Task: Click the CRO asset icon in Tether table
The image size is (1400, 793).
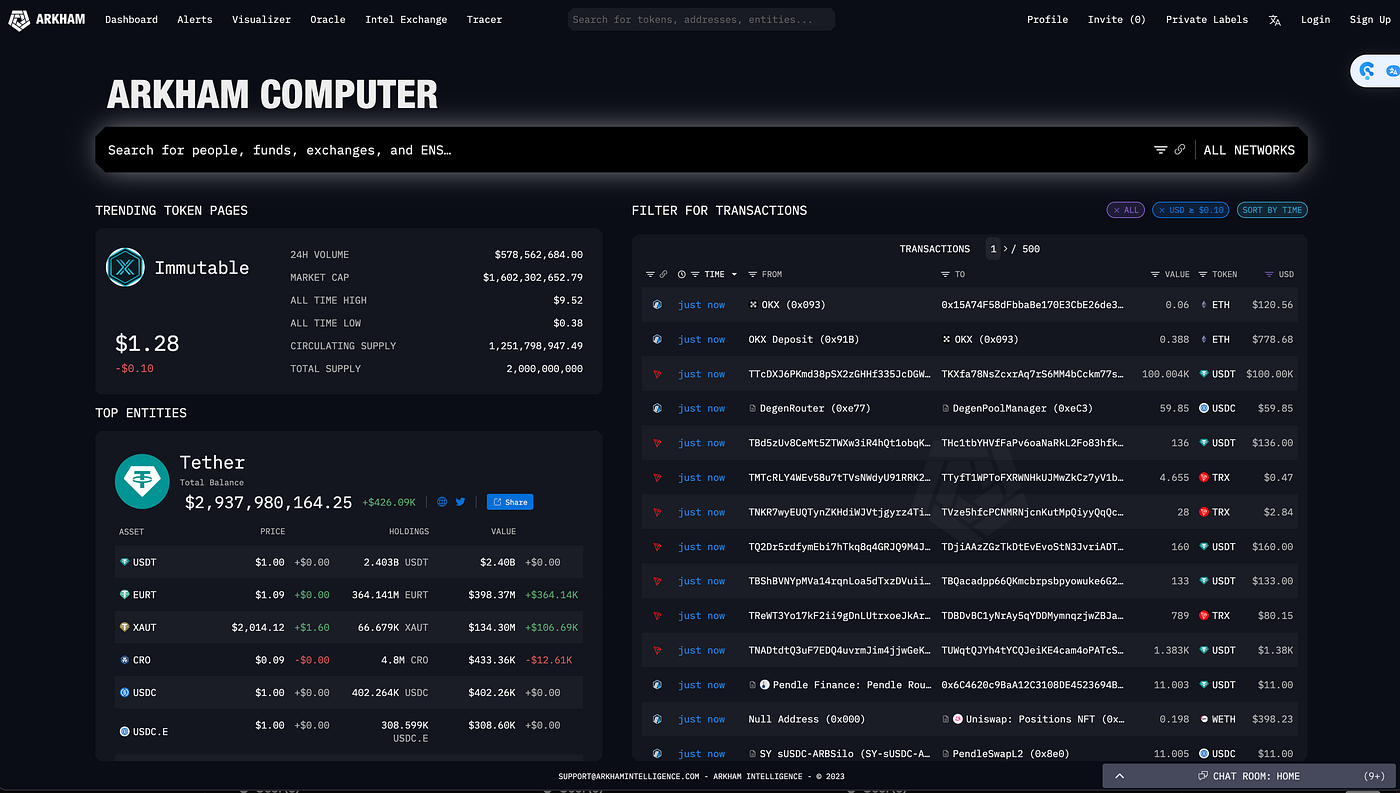Action: click(124, 660)
